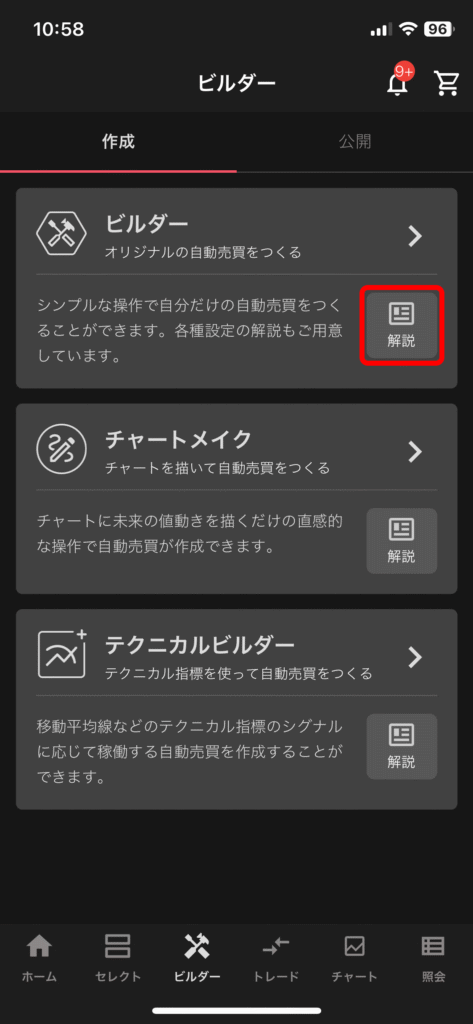Open 照会 in bottom navigation
Screen dimensions: 473x1024
click(433, 957)
